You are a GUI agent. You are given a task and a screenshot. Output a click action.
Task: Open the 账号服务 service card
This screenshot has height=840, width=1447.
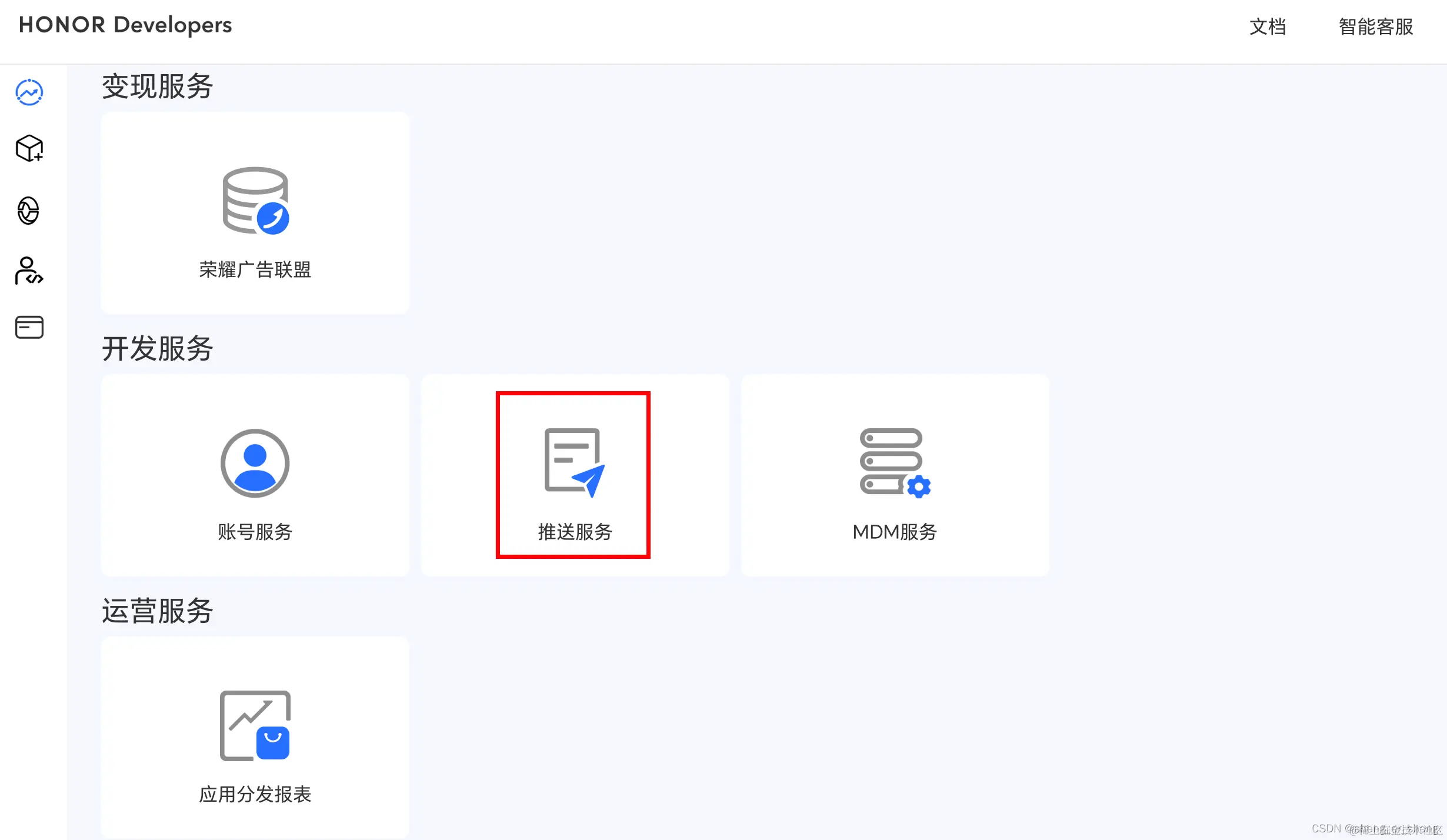(x=254, y=474)
